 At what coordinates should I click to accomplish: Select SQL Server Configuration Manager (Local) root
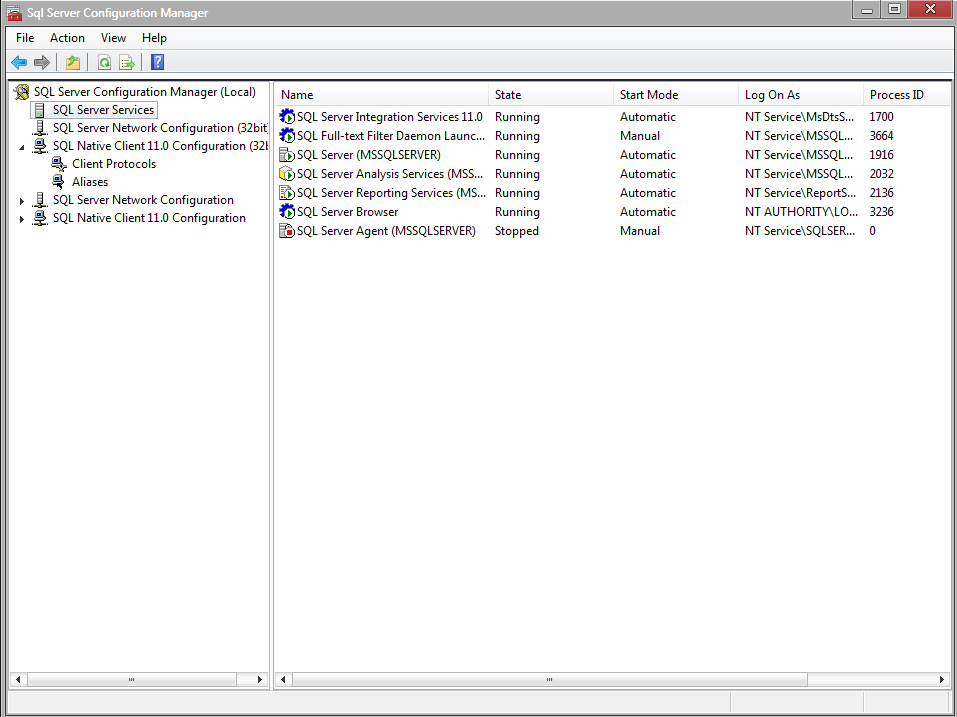click(x=145, y=92)
